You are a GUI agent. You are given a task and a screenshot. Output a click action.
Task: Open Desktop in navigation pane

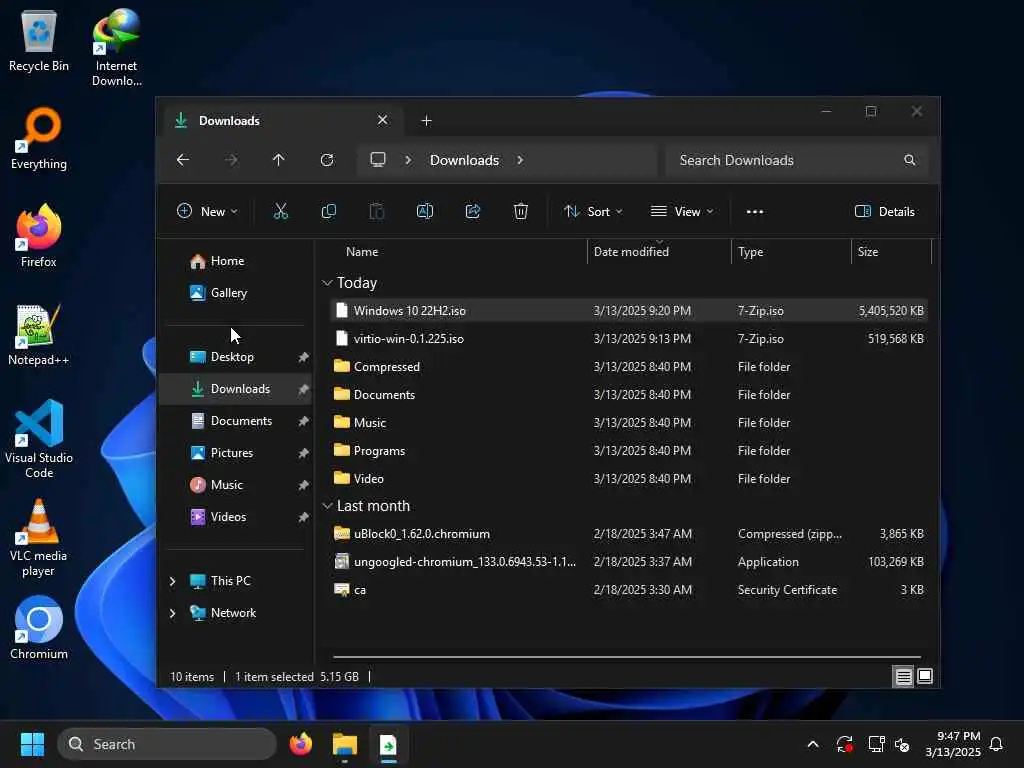point(232,357)
